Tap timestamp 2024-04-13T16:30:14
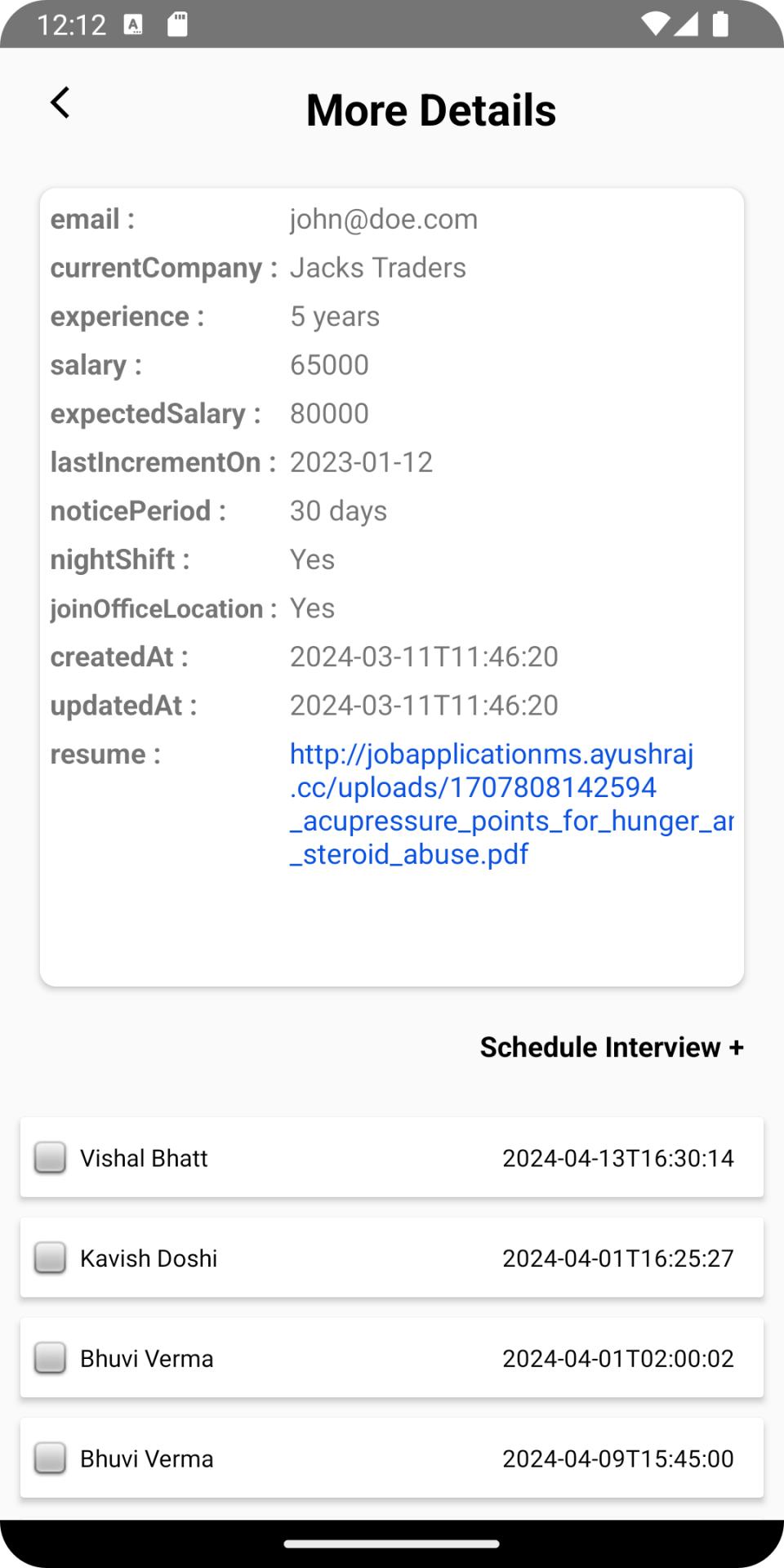 click(618, 1158)
